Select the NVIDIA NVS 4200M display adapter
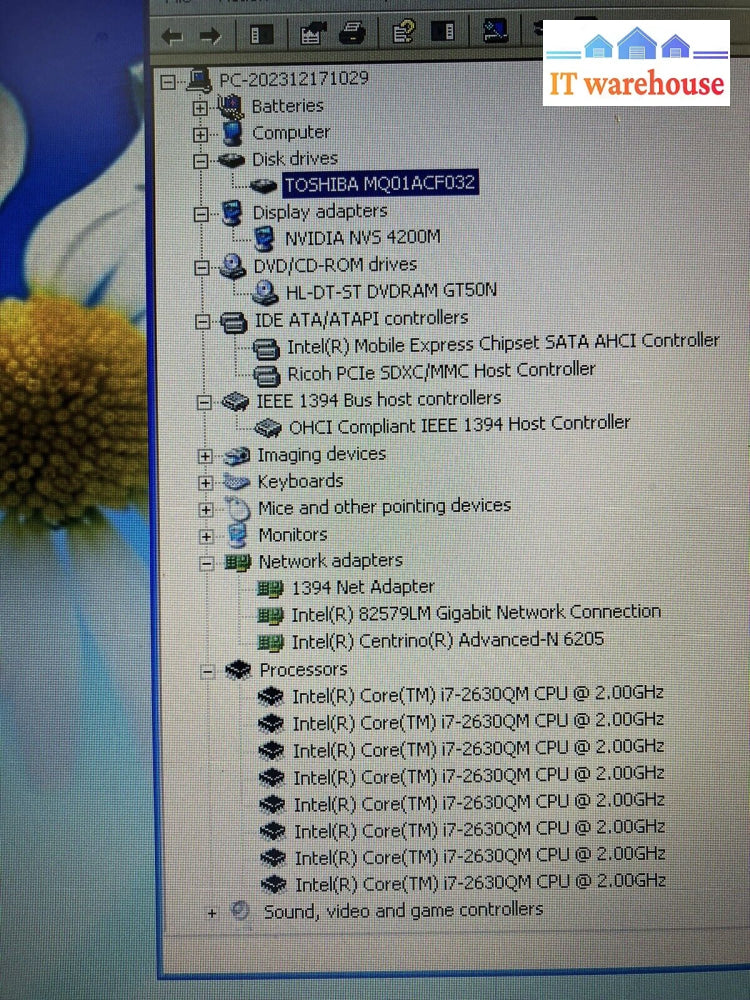Screen dimensions: 750x1000 362,238
